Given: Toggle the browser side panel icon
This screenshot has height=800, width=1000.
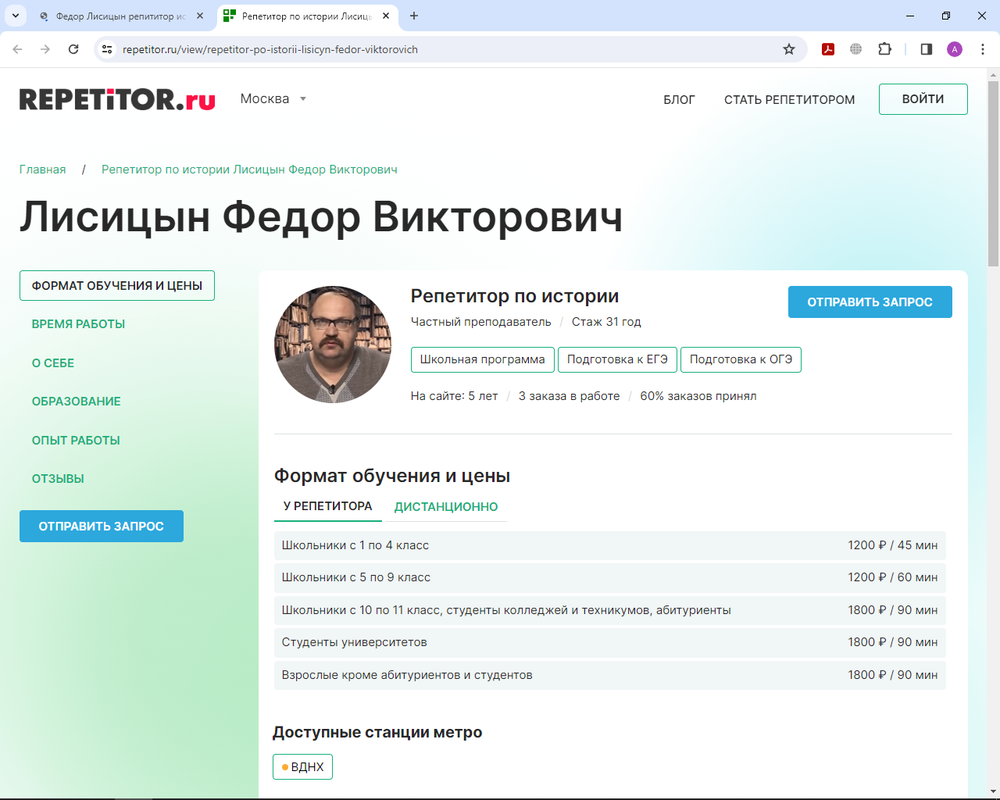Looking at the screenshot, I should coord(926,49).
